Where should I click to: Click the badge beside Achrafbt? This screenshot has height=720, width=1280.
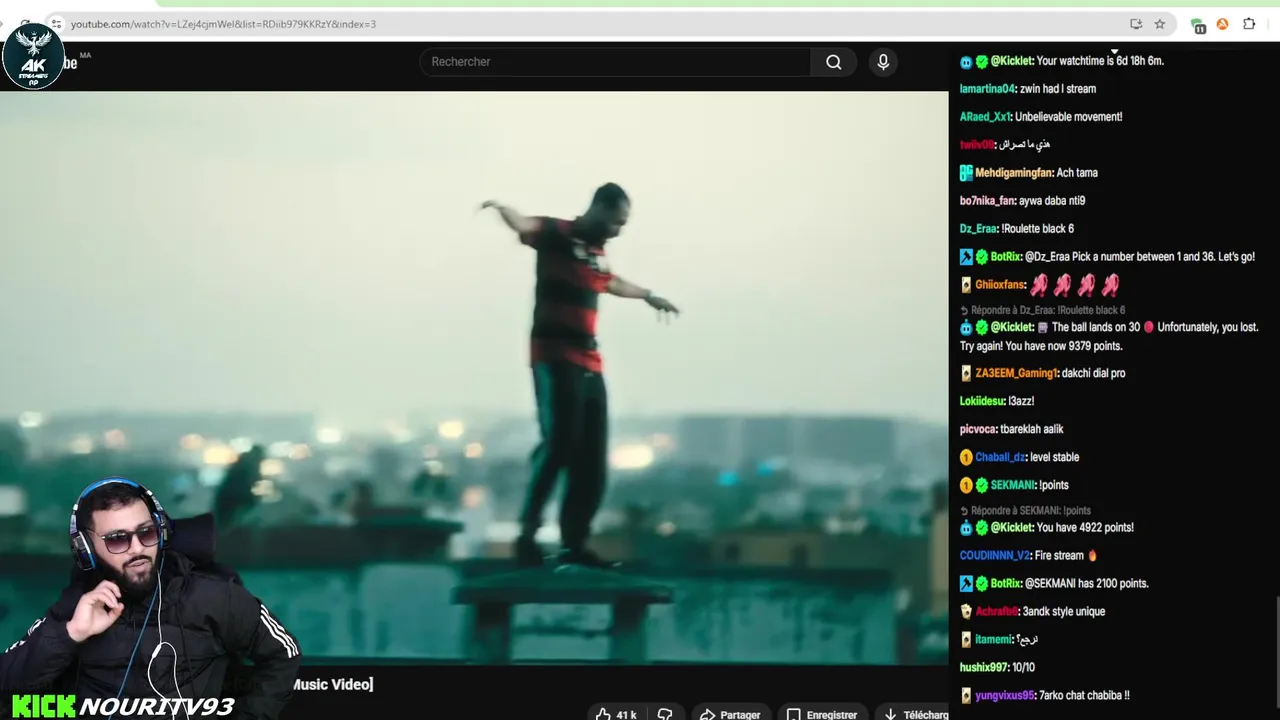[966, 611]
